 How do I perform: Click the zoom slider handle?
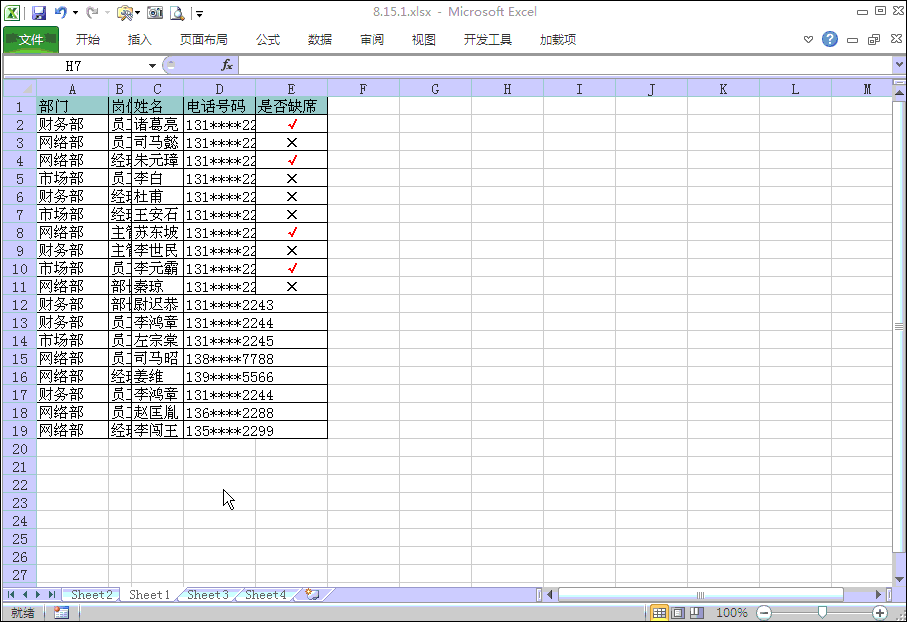822,612
